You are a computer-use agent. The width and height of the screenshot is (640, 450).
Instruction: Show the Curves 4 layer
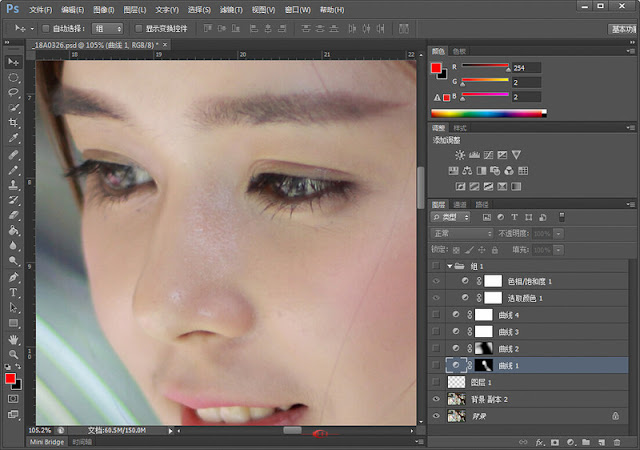(436, 315)
